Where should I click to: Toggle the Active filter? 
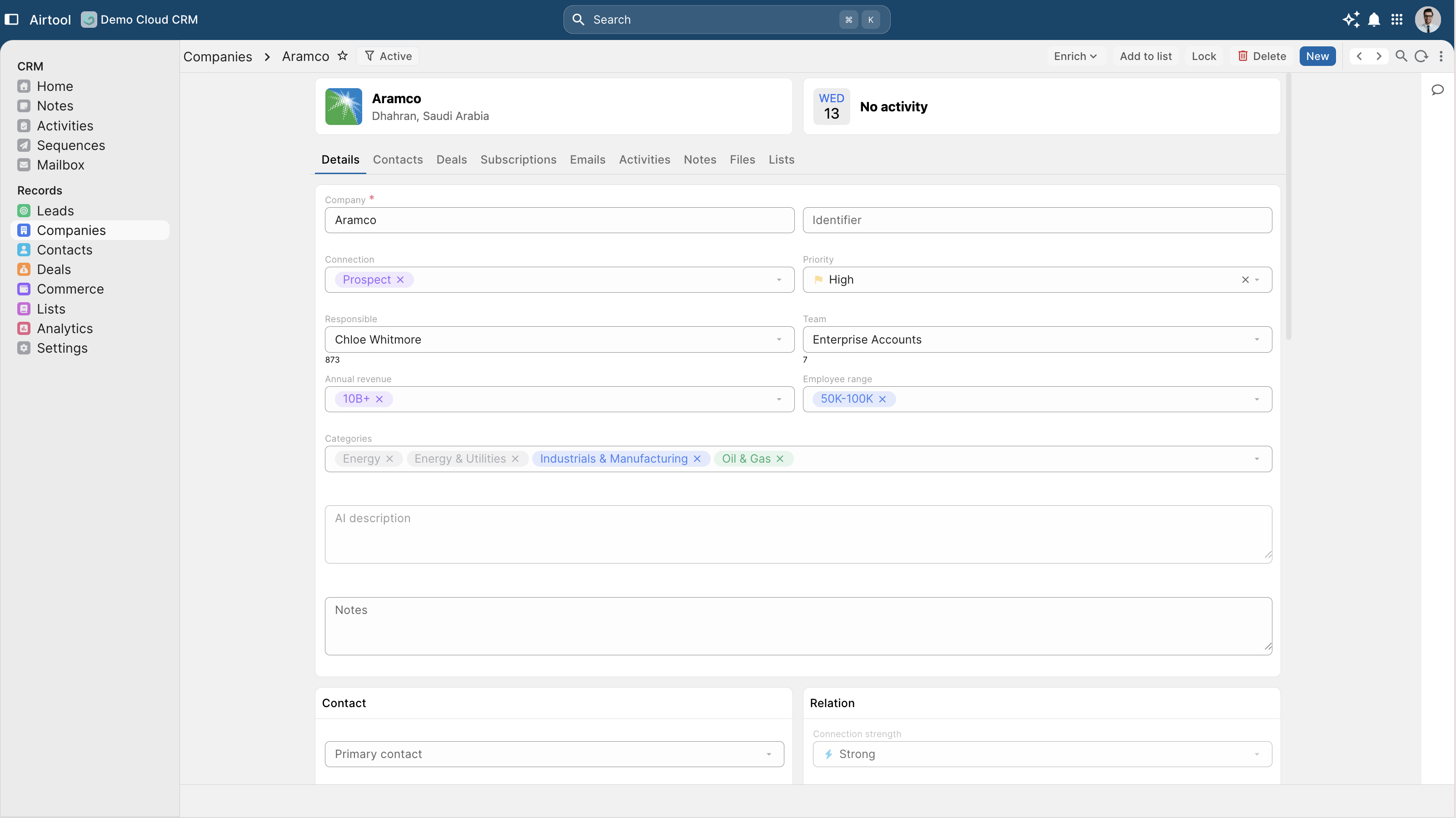pyautogui.click(x=388, y=56)
